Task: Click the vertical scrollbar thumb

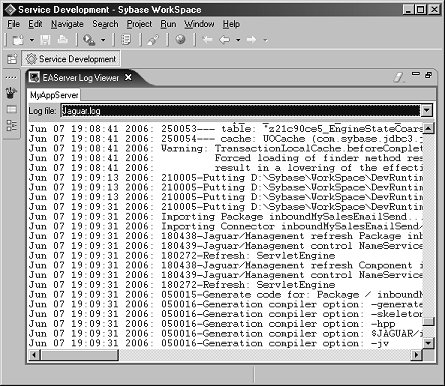Action: 429,322
